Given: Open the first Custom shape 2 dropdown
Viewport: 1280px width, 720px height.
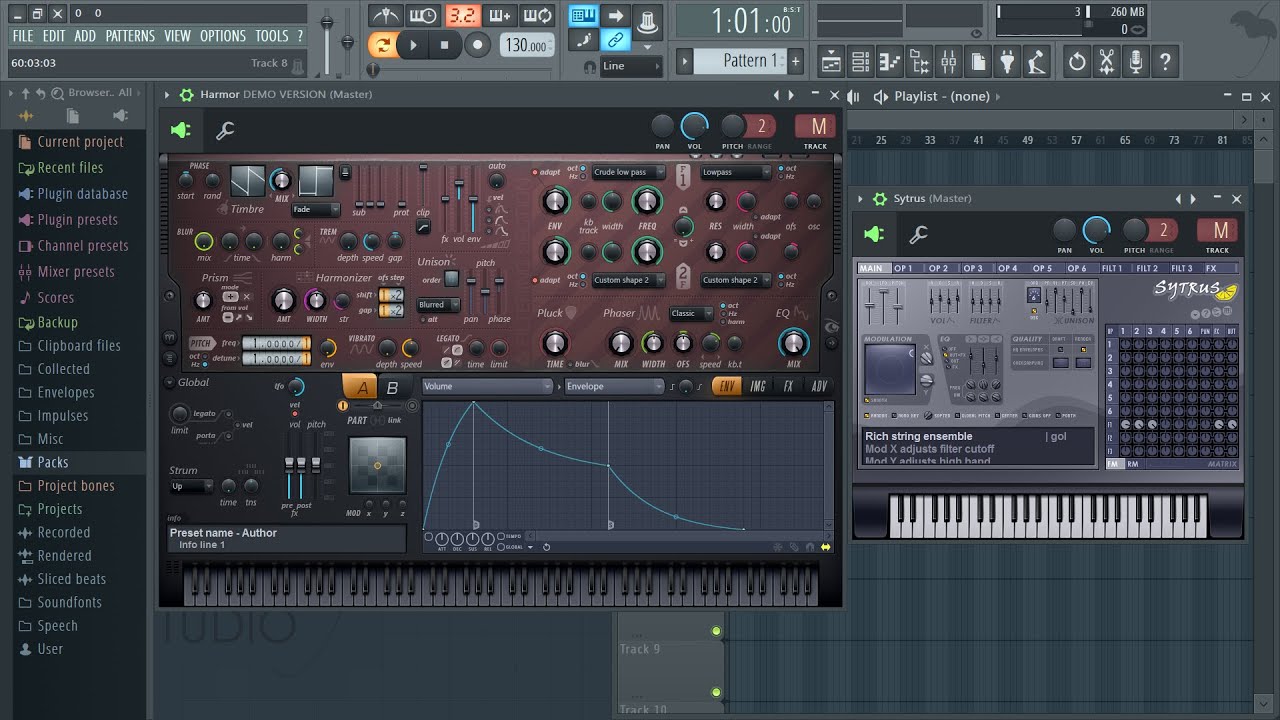Looking at the screenshot, I should 628,280.
